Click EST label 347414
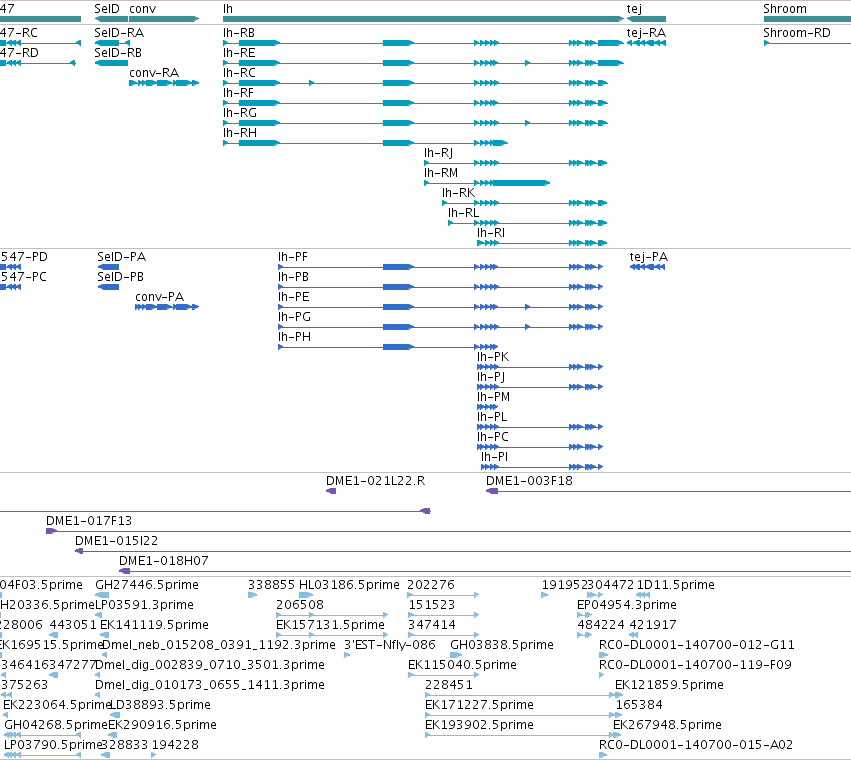Screen dimensions: 851x760 [x=431, y=625]
